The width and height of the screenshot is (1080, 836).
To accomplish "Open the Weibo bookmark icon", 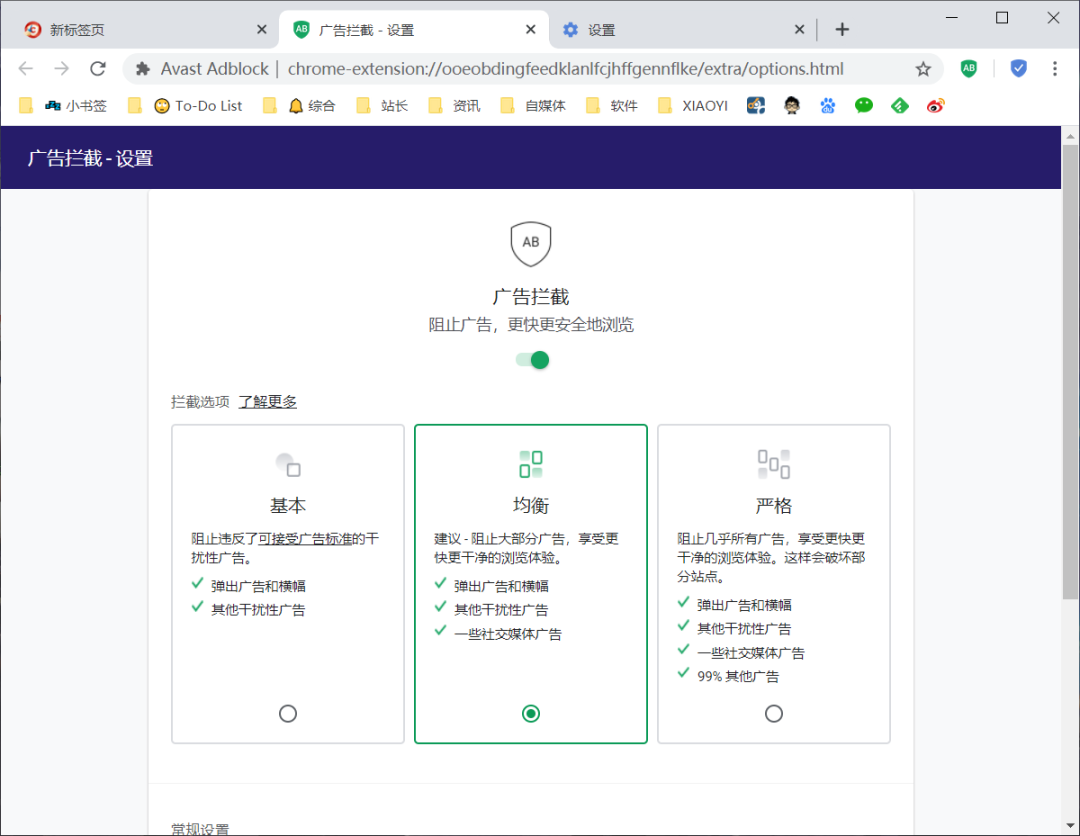I will tap(935, 105).
